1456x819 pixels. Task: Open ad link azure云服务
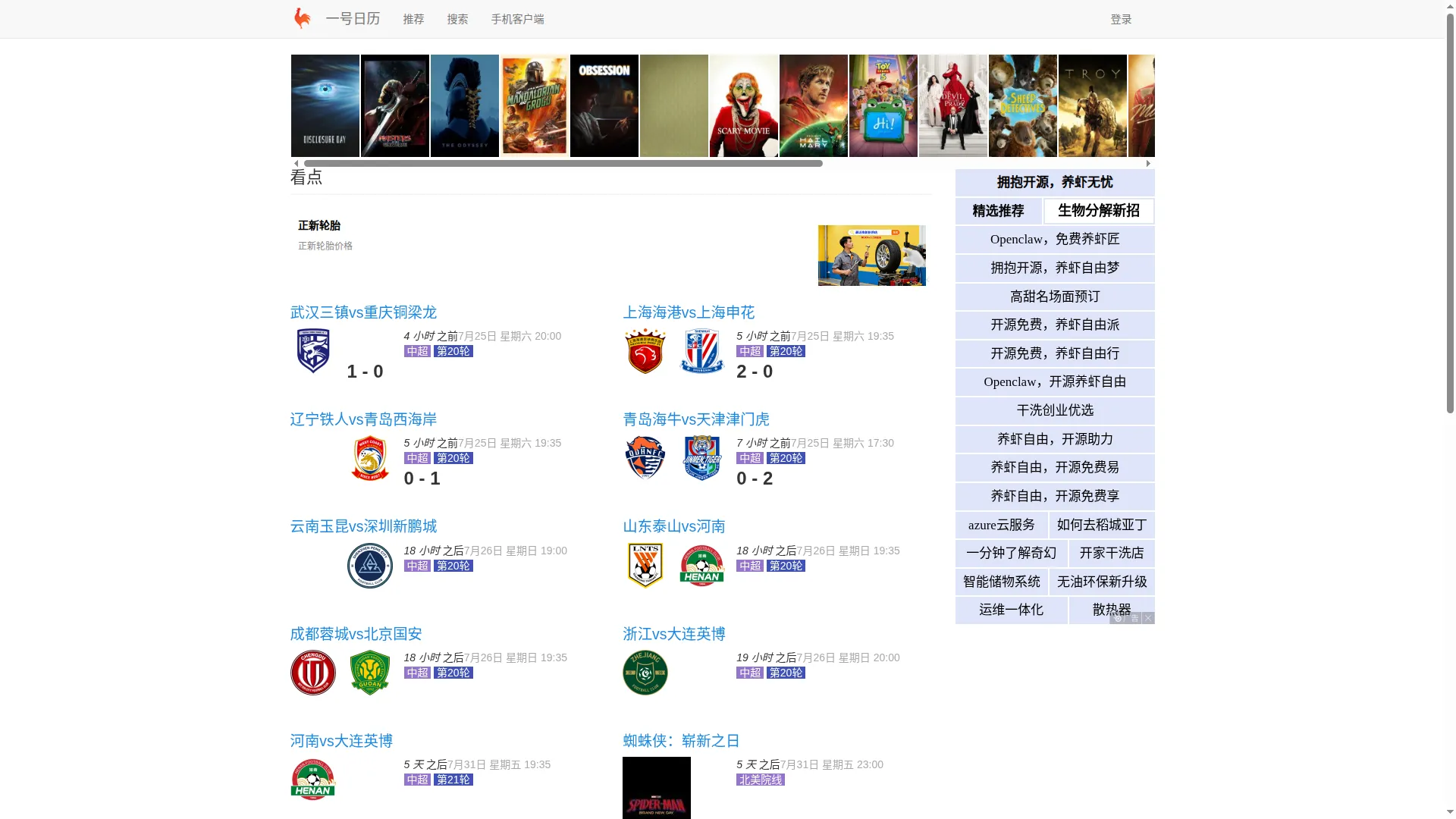coord(1002,525)
